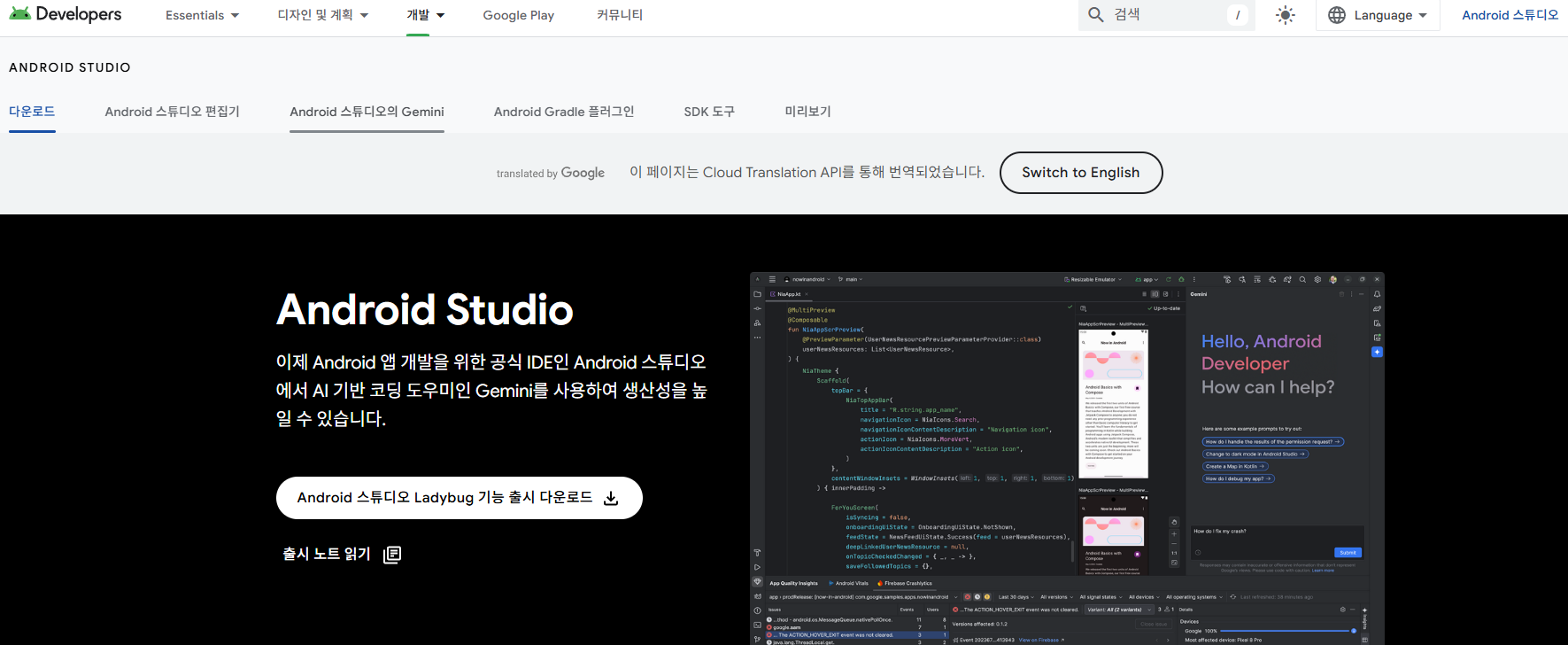Click the ANDROID STUDIO section heading
The height and width of the screenshot is (645, 1568).
point(70,67)
